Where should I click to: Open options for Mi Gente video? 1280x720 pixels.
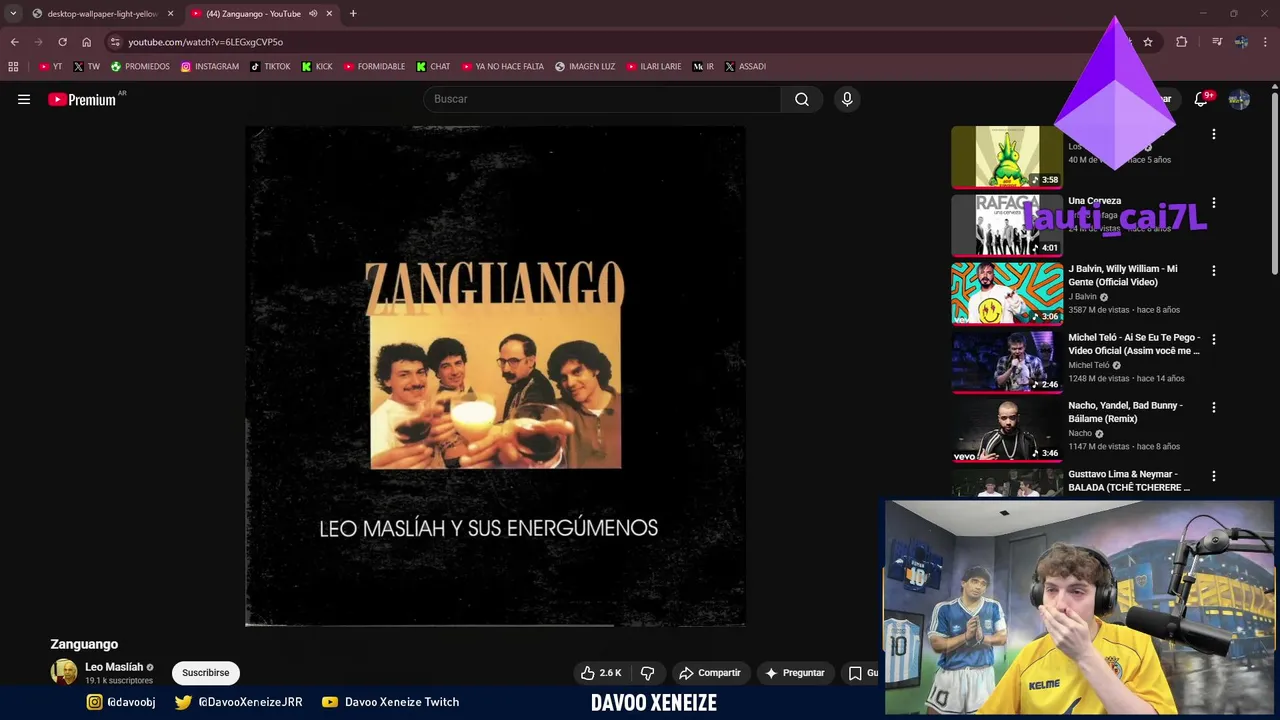pos(1214,270)
